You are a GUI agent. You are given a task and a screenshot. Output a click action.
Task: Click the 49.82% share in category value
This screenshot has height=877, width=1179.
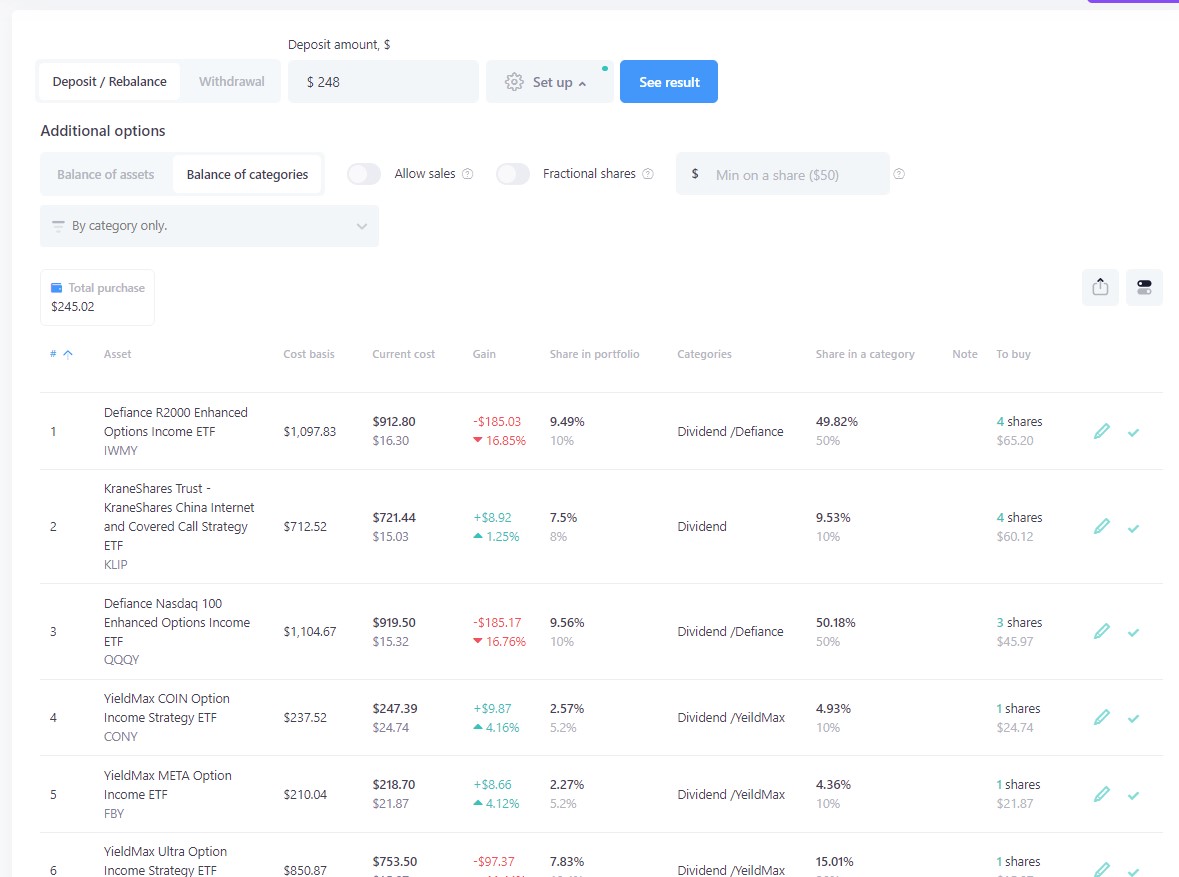pyautogui.click(x=837, y=422)
